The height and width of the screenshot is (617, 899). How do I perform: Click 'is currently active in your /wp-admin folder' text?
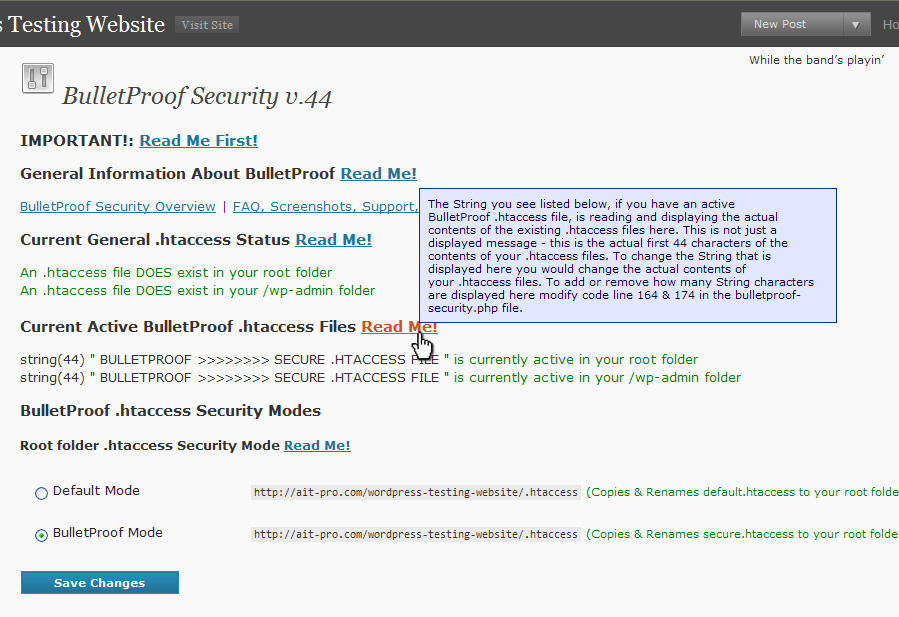click(597, 378)
